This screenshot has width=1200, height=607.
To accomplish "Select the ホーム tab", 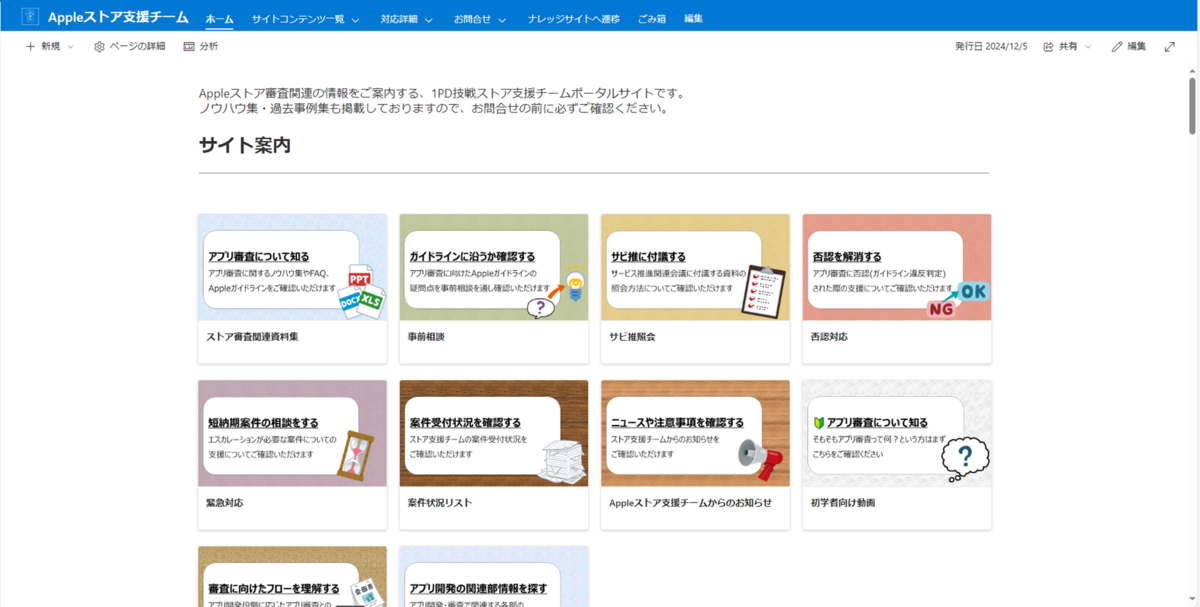I will click(219, 19).
